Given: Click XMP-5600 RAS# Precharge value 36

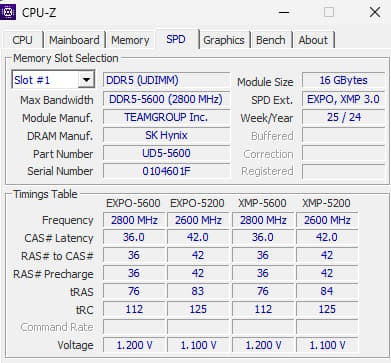Looking at the screenshot, I should click(263, 273).
